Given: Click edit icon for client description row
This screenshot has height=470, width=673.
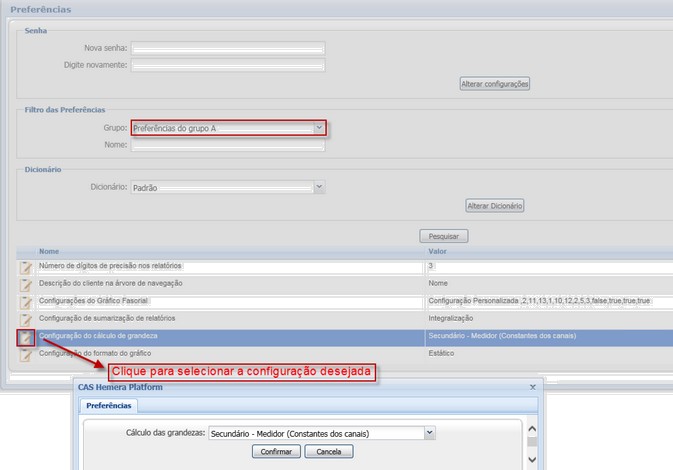Looking at the screenshot, I should pyautogui.click(x=25, y=285).
